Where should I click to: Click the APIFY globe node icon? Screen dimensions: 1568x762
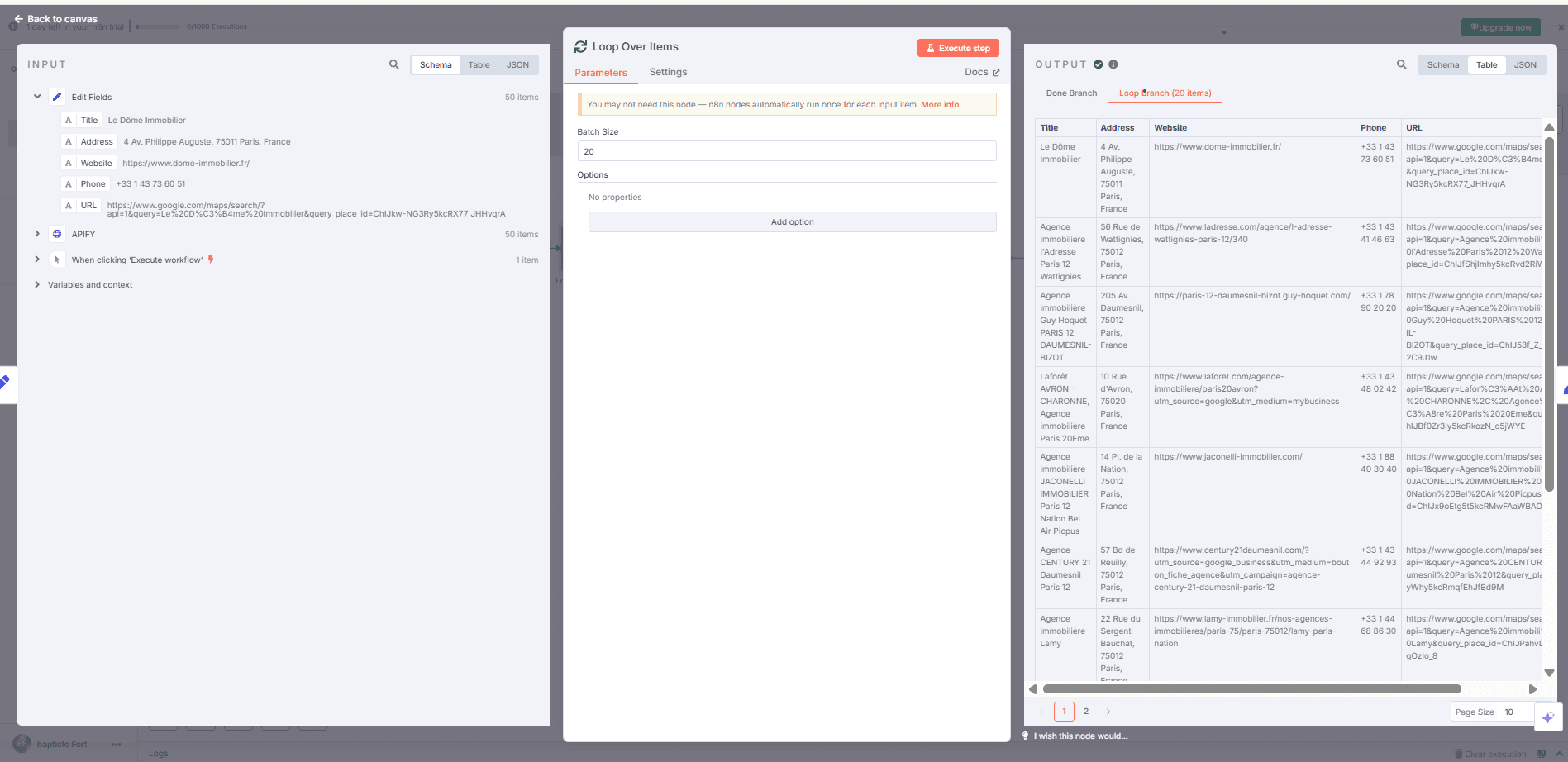click(x=57, y=234)
